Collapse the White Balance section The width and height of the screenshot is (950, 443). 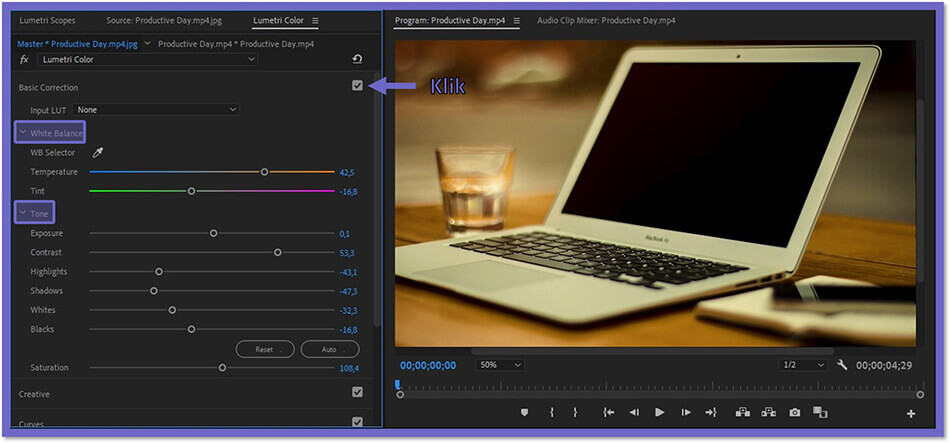click(23, 132)
